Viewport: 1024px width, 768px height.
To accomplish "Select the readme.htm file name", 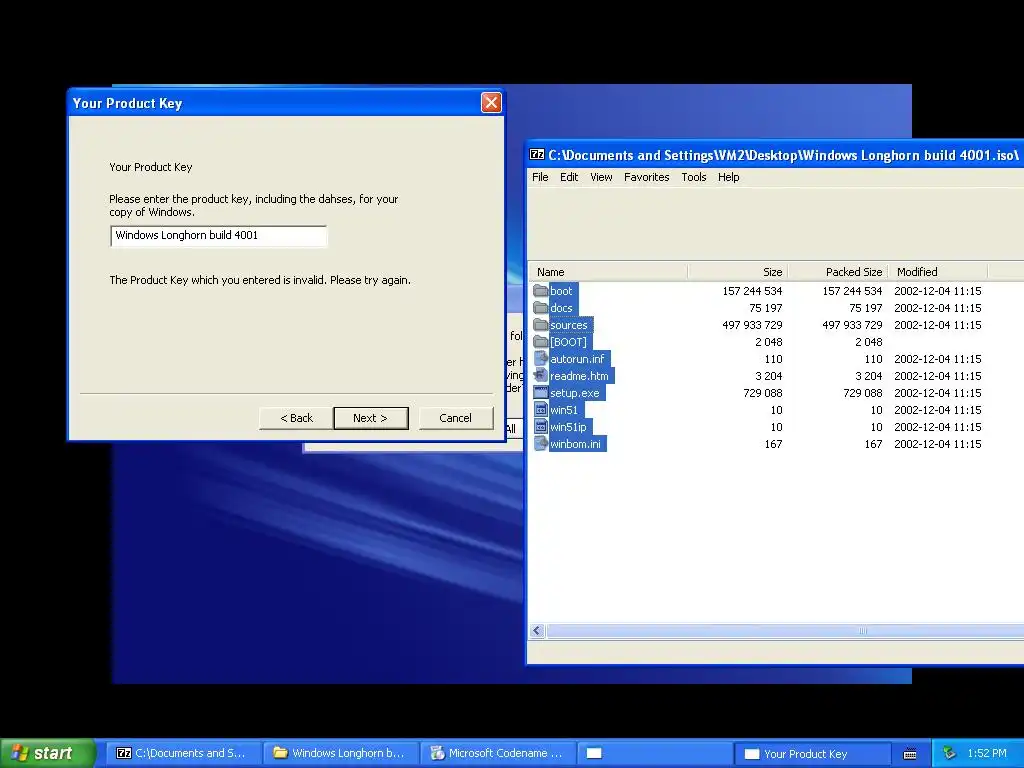I will coord(579,376).
